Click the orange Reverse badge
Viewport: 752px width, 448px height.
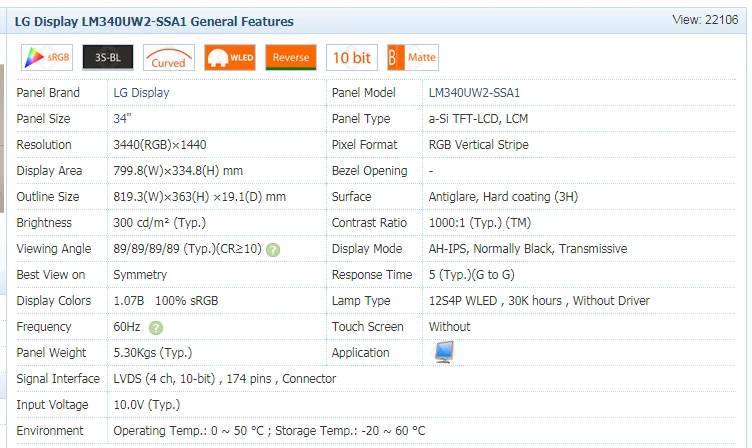291,58
